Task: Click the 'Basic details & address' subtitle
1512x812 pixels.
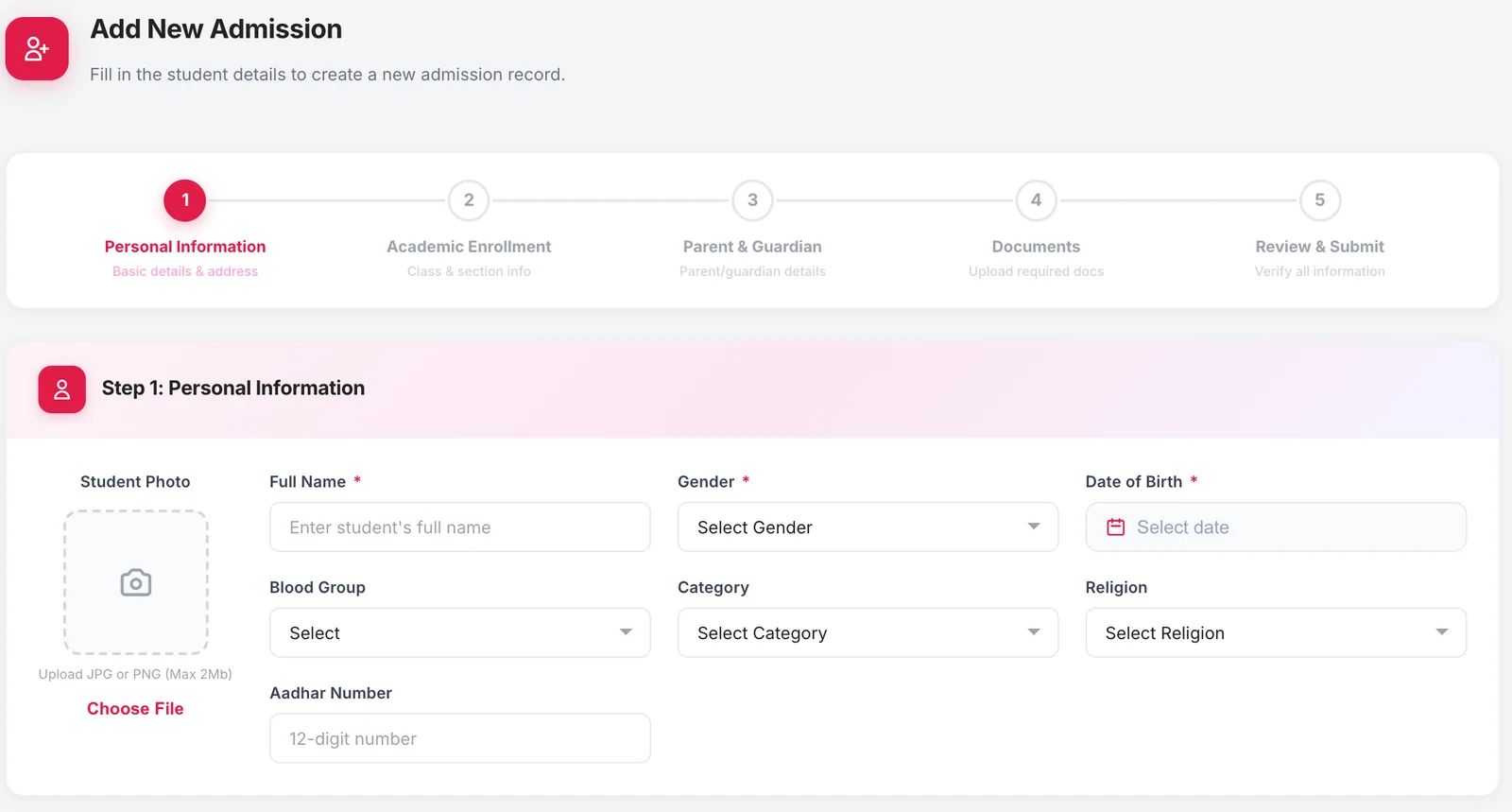Action: tap(185, 271)
